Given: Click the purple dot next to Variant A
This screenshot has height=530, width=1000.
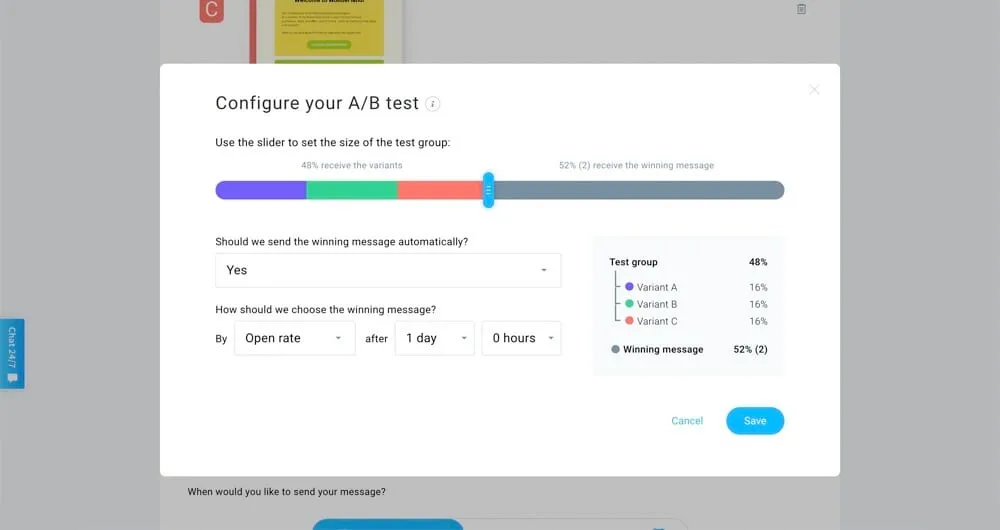Looking at the screenshot, I should (x=629, y=287).
